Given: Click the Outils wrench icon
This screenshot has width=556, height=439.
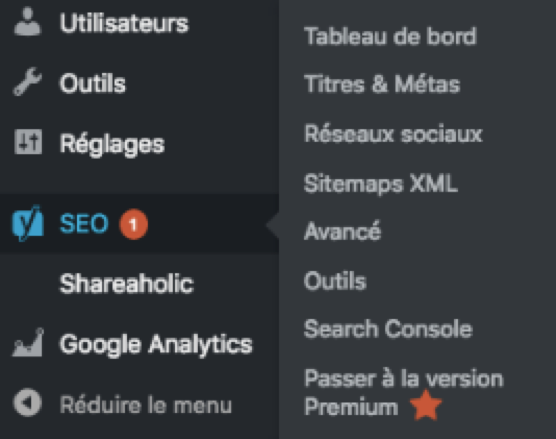Looking at the screenshot, I should 28,82.
